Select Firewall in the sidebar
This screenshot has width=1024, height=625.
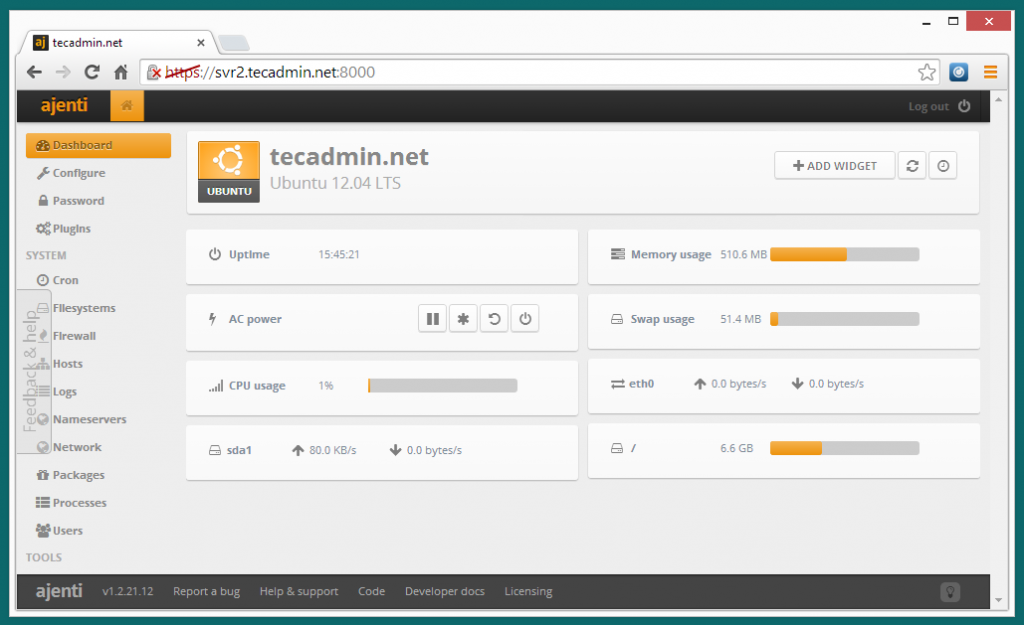(x=74, y=336)
